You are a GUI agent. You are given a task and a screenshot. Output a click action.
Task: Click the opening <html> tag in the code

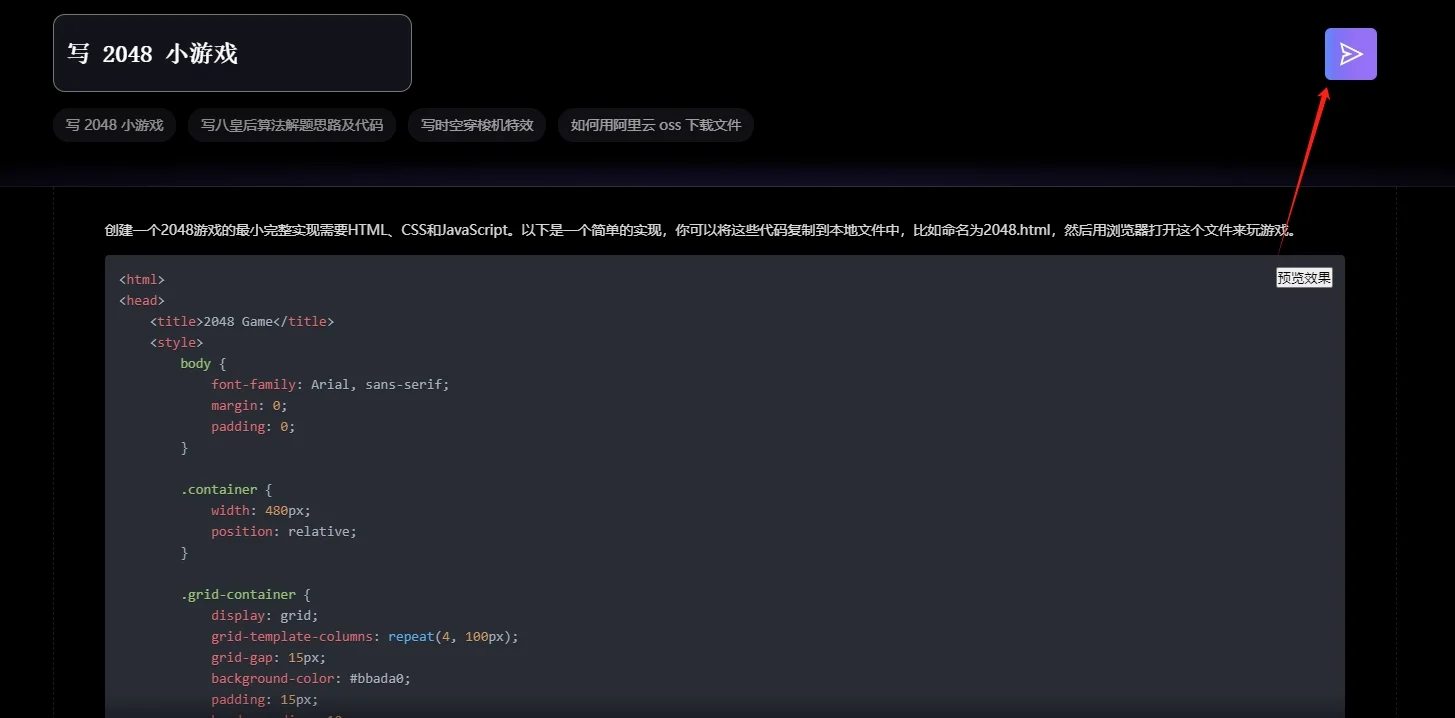coord(140,278)
